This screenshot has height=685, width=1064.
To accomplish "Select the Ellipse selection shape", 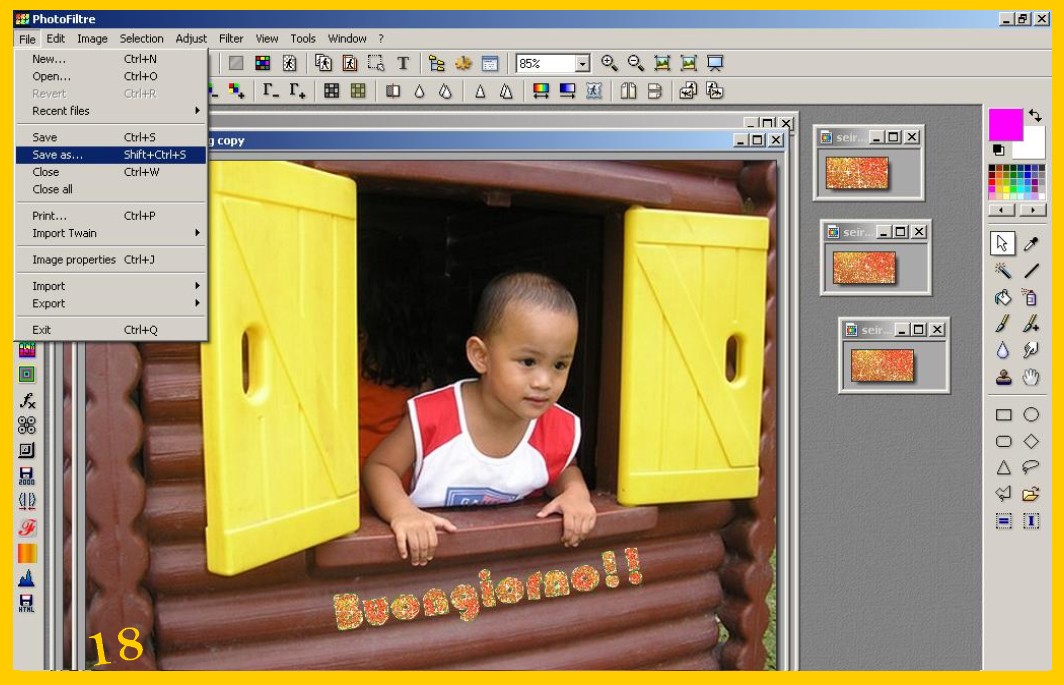I will [1031, 415].
